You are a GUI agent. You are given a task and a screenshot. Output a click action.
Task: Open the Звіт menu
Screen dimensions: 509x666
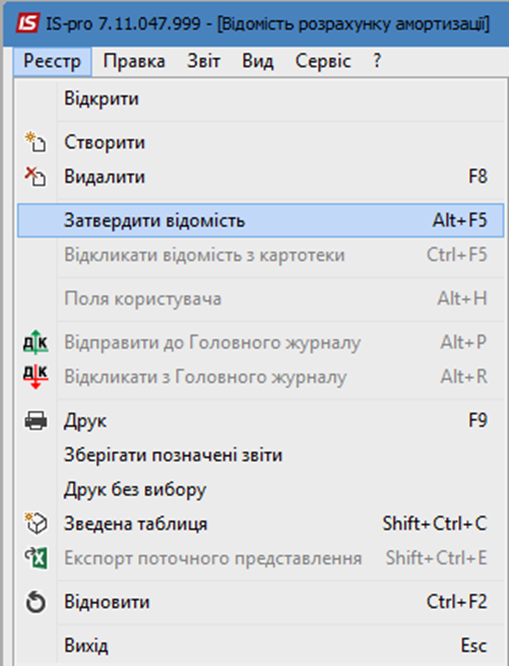click(204, 62)
